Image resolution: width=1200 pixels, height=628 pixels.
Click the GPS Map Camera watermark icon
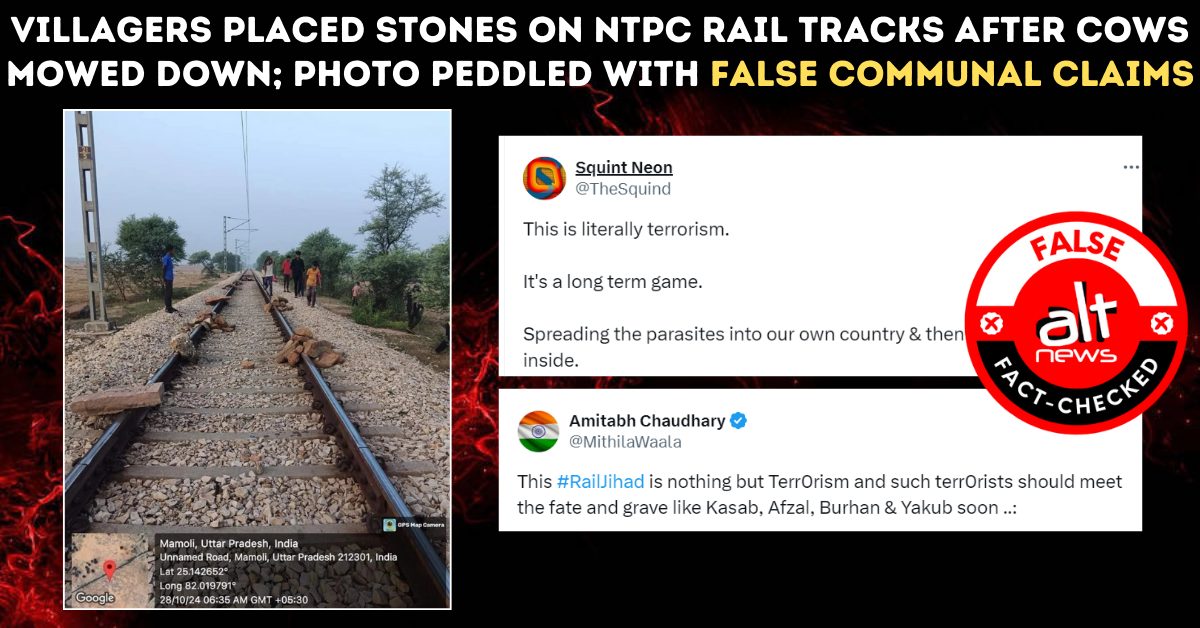(x=390, y=525)
